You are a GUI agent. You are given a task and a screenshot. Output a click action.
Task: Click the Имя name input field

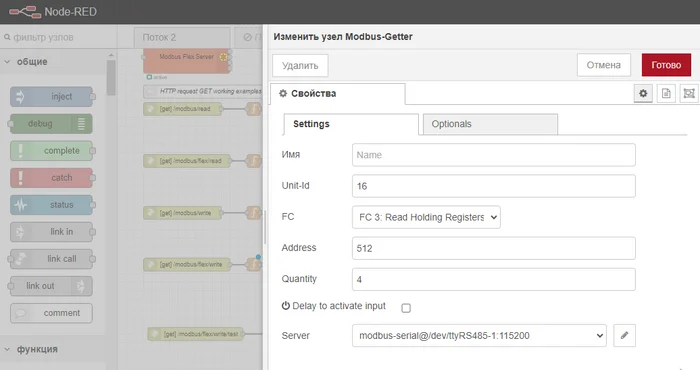pos(494,155)
